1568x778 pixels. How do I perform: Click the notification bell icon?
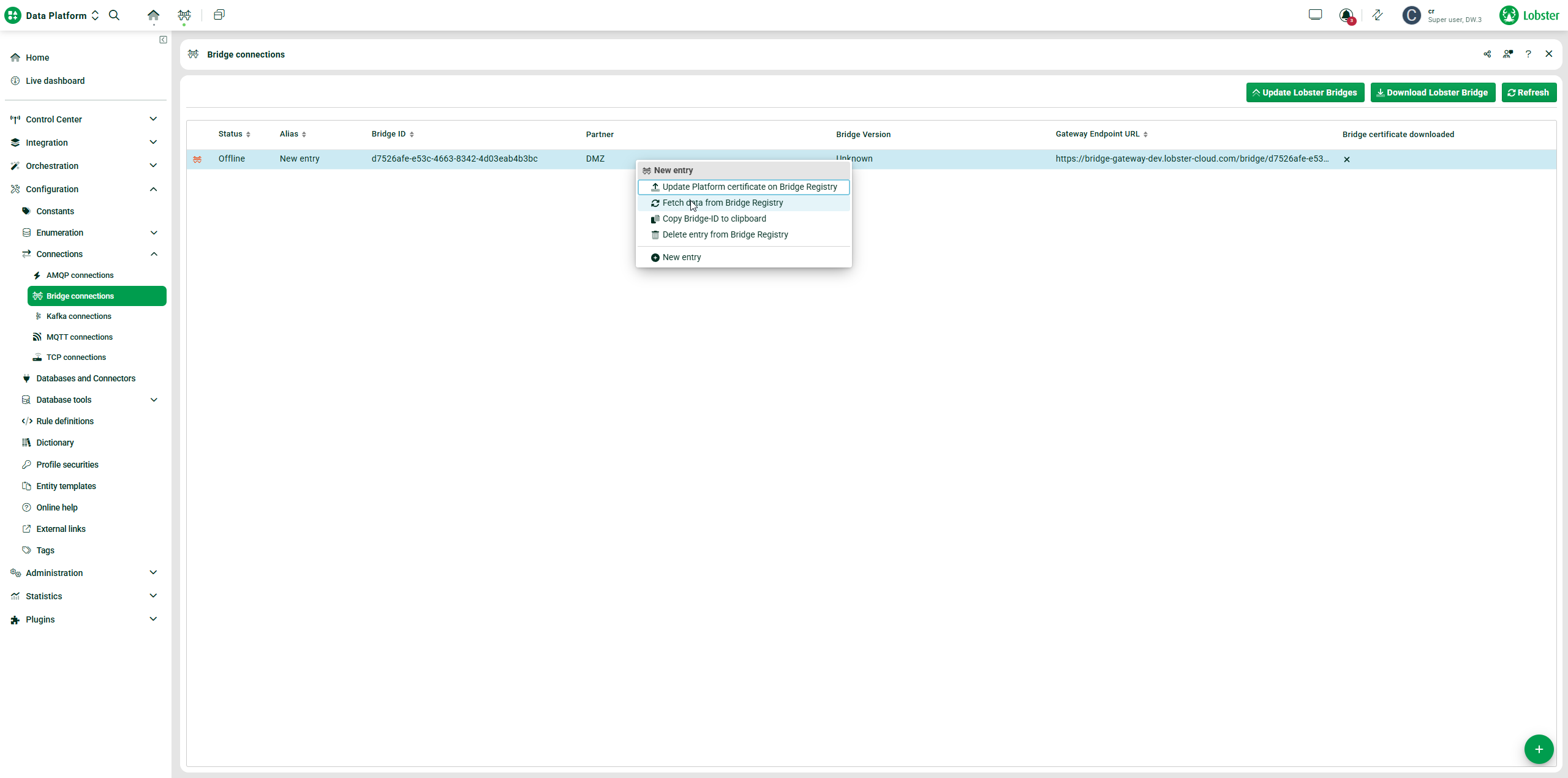1346,15
